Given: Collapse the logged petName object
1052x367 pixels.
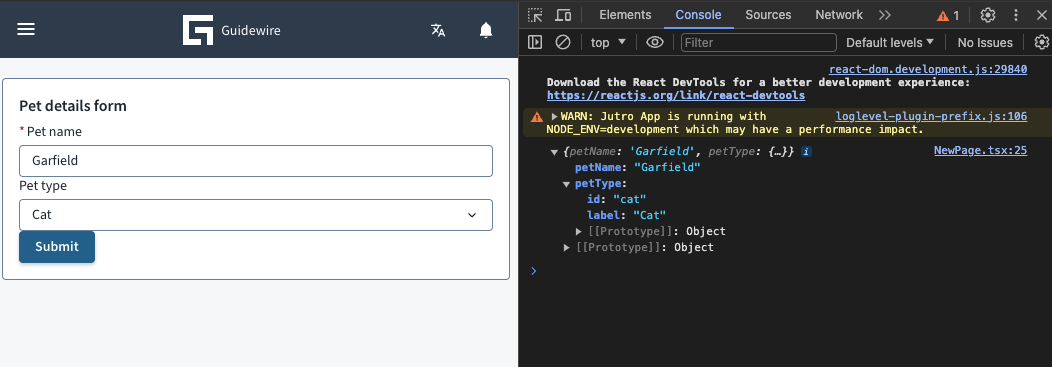Looking at the screenshot, I should coord(554,152).
